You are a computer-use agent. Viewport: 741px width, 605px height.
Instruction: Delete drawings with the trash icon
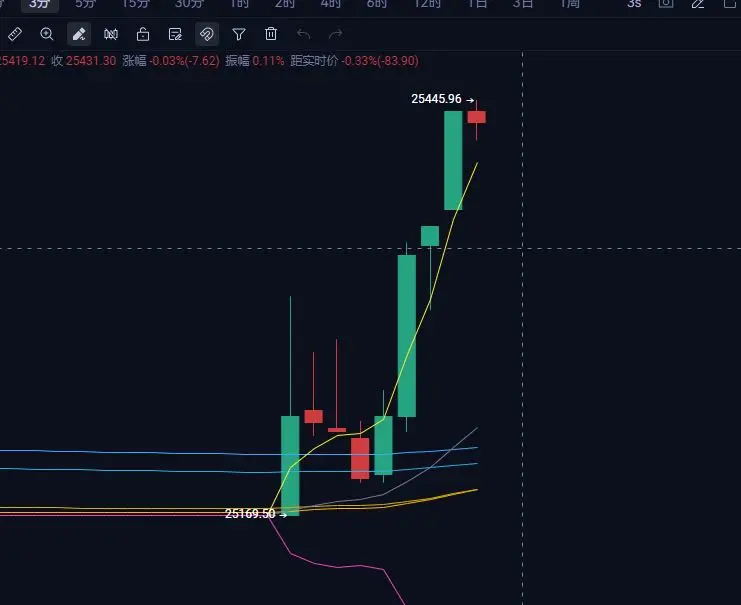[x=271, y=34]
